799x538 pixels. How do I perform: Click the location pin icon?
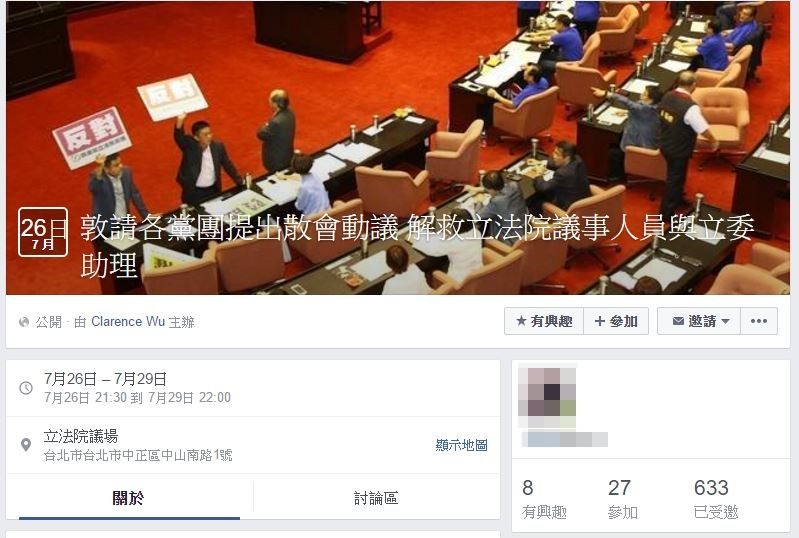tap(26, 445)
